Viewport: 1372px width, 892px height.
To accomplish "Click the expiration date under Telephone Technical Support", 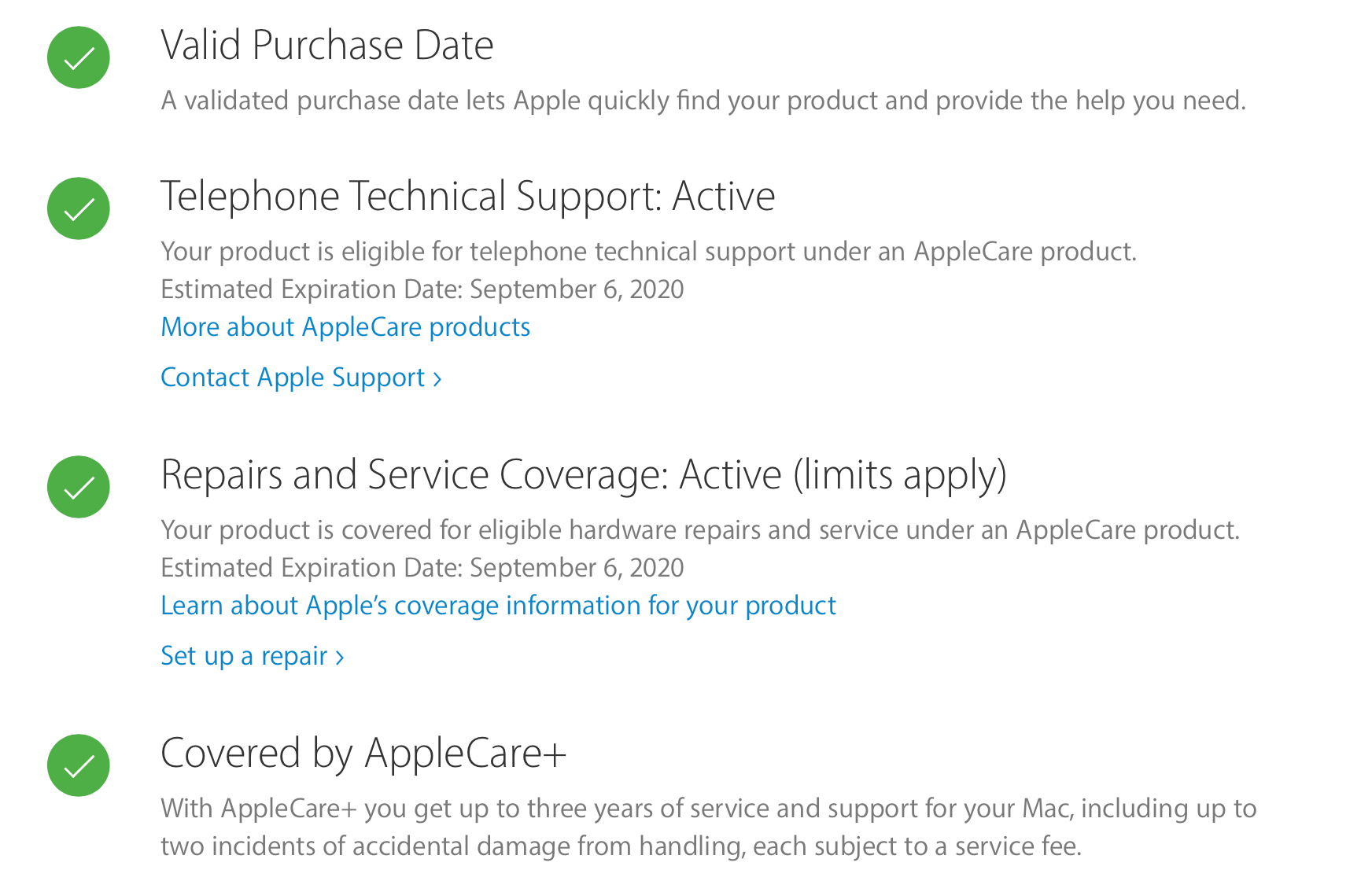I will pyautogui.click(x=422, y=289).
